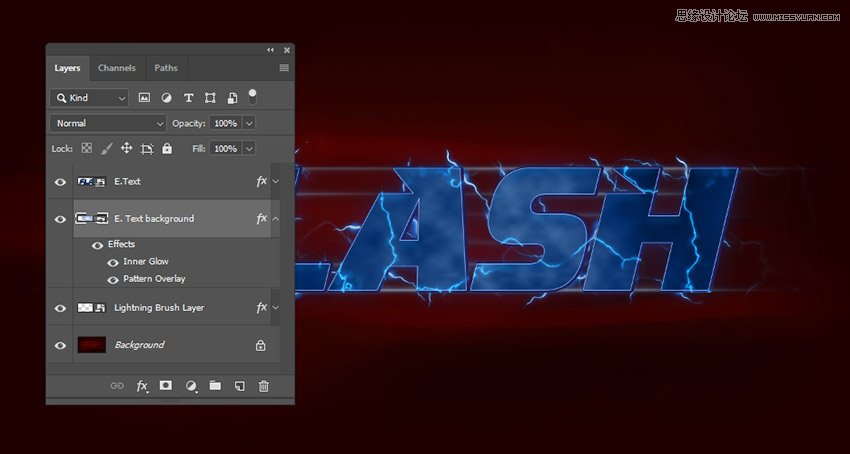Switch to the Paths tab
Image resolution: width=850 pixels, height=454 pixels.
point(166,68)
